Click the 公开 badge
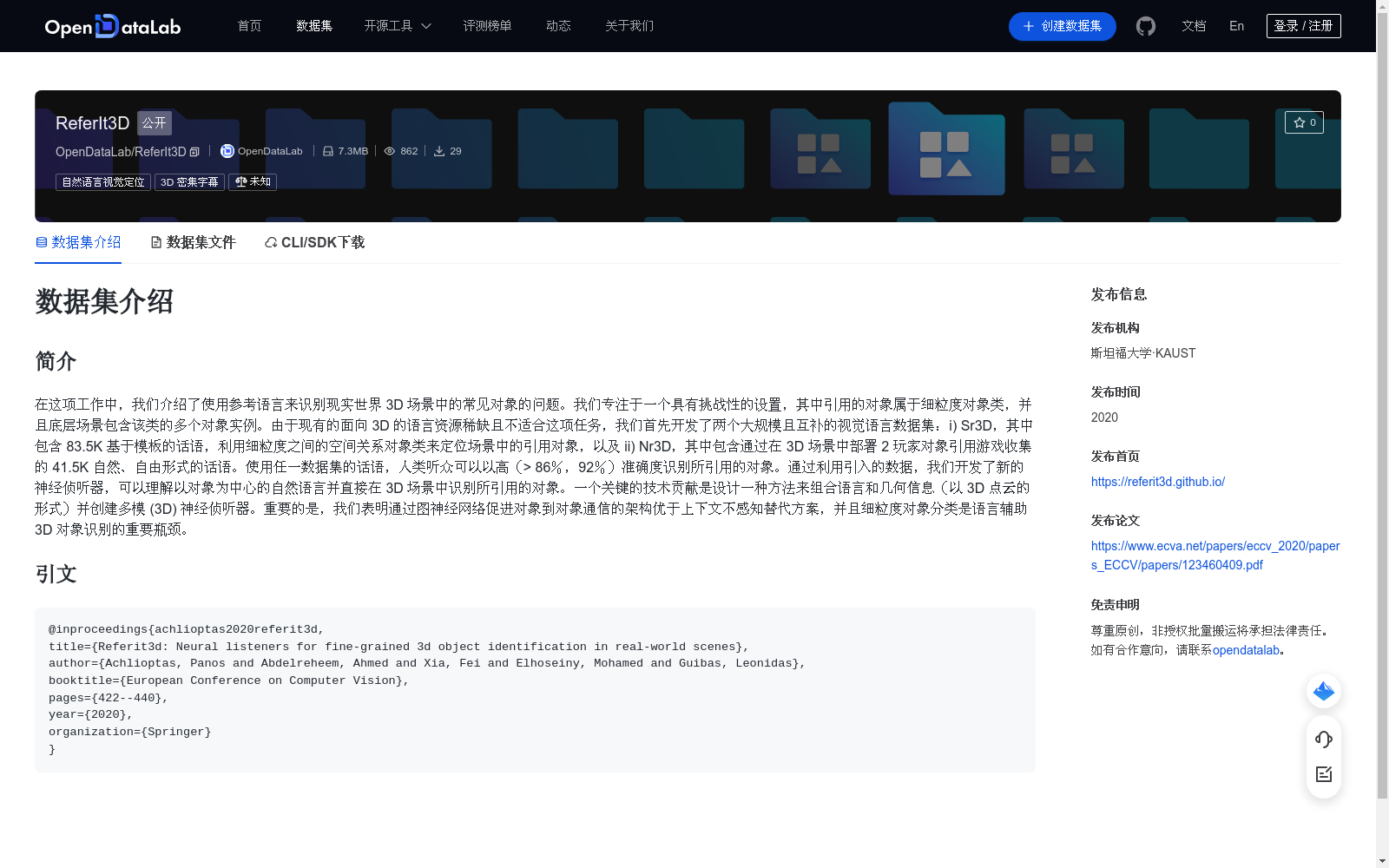The height and width of the screenshot is (868, 1389). (155, 123)
